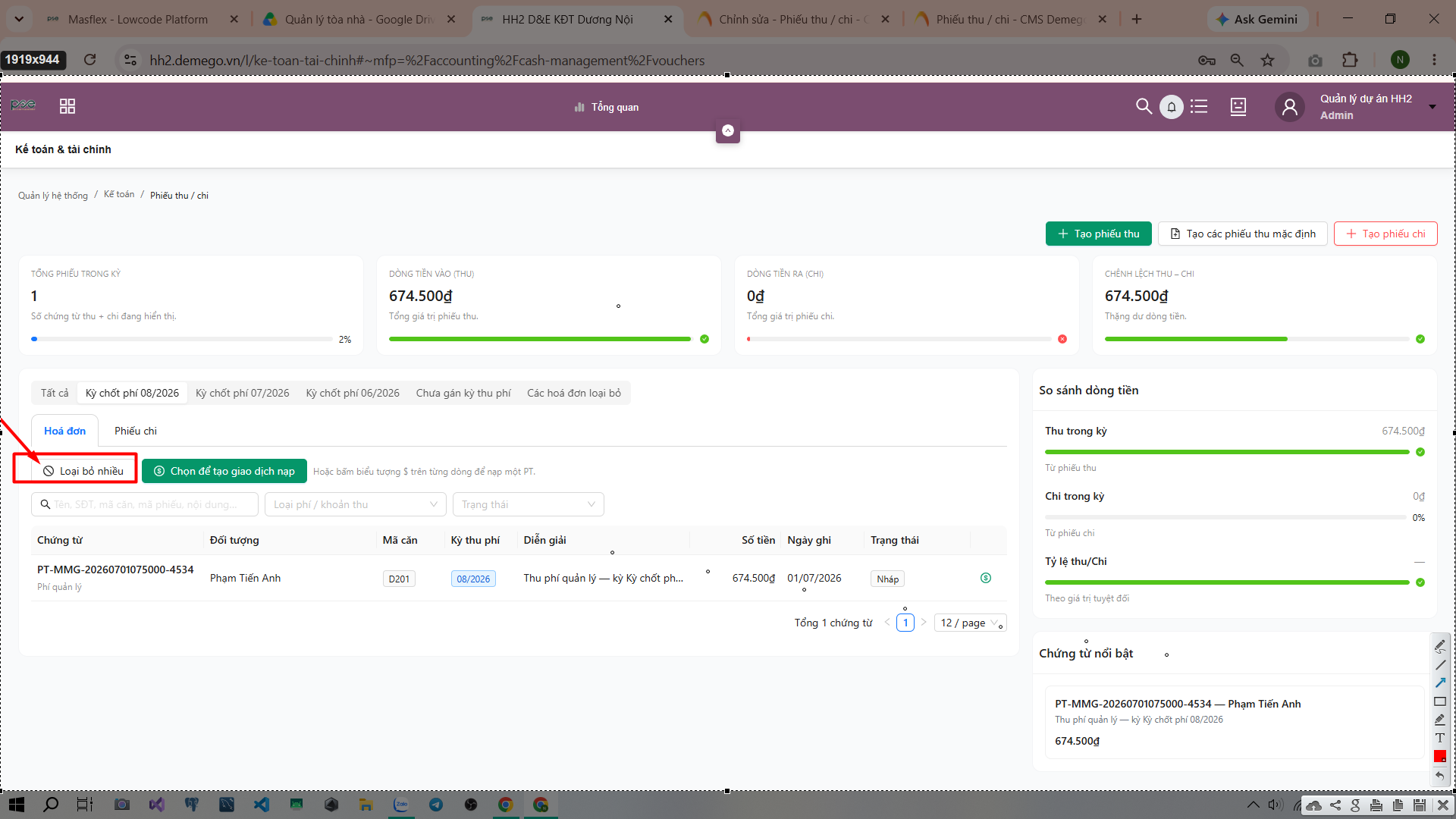Screen dimensions: 1456x819
Task: Open the user avatar profile
Action: [1290, 107]
